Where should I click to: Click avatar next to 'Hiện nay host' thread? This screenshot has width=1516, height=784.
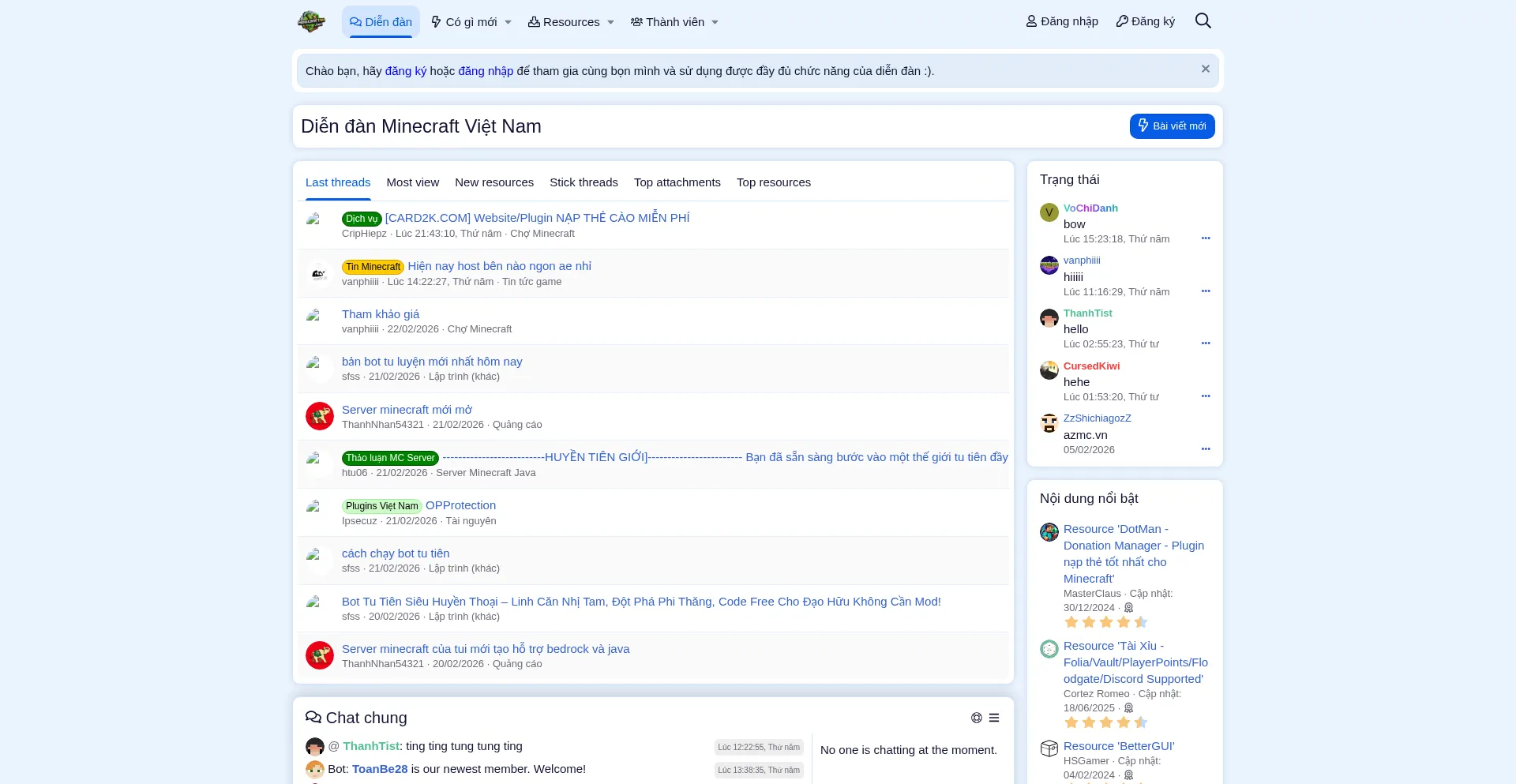pos(320,273)
